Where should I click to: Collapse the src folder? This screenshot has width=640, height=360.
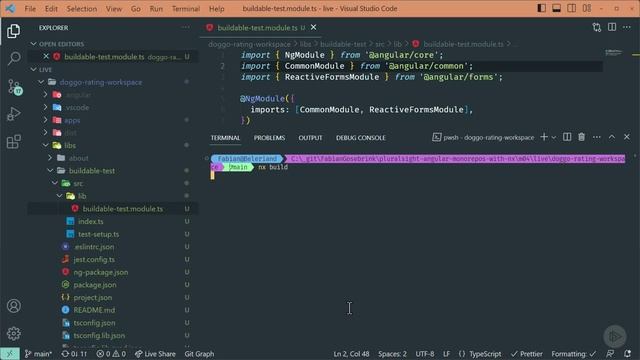pos(55,183)
